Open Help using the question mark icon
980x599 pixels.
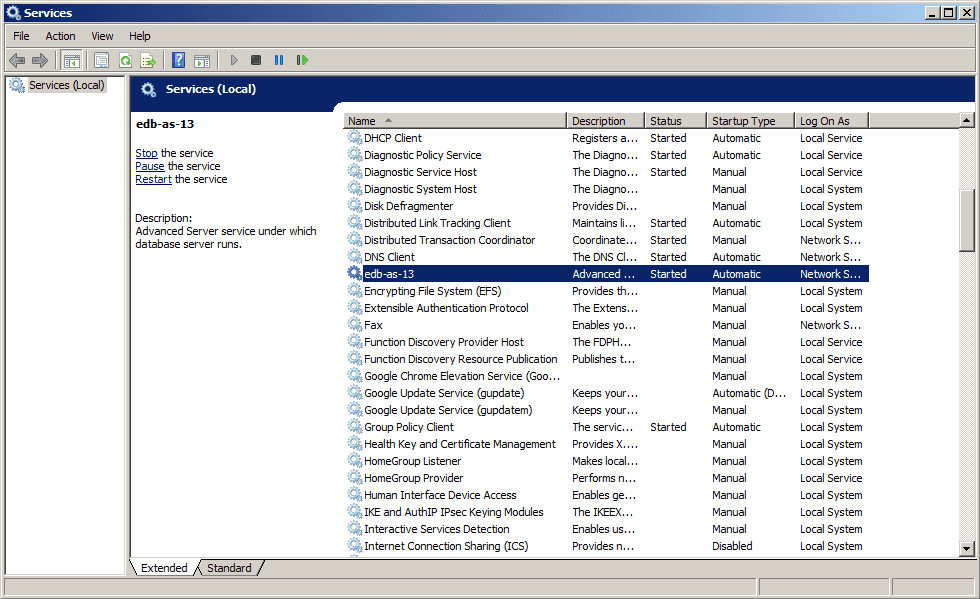[x=178, y=61]
